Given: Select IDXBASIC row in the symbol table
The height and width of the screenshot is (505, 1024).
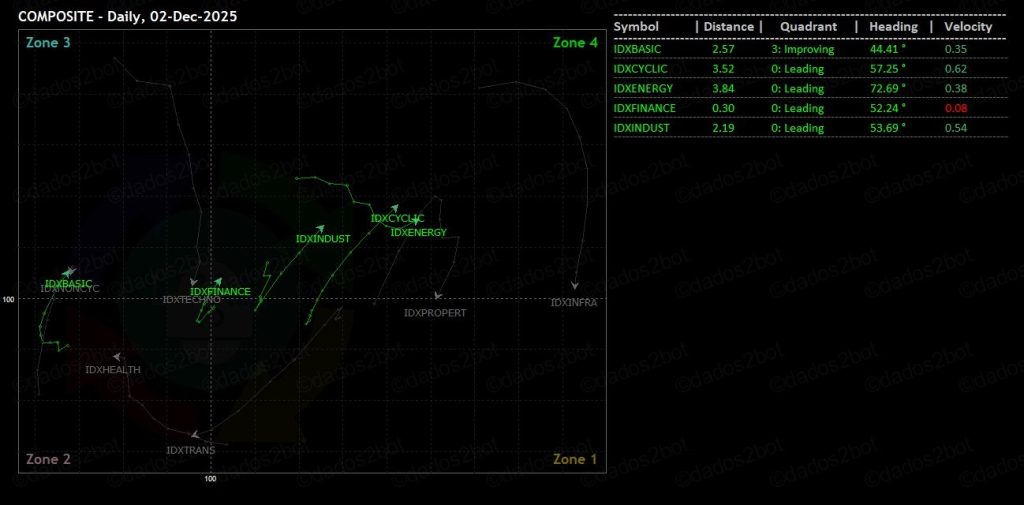Looking at the screenshot, I should point(637,48).
